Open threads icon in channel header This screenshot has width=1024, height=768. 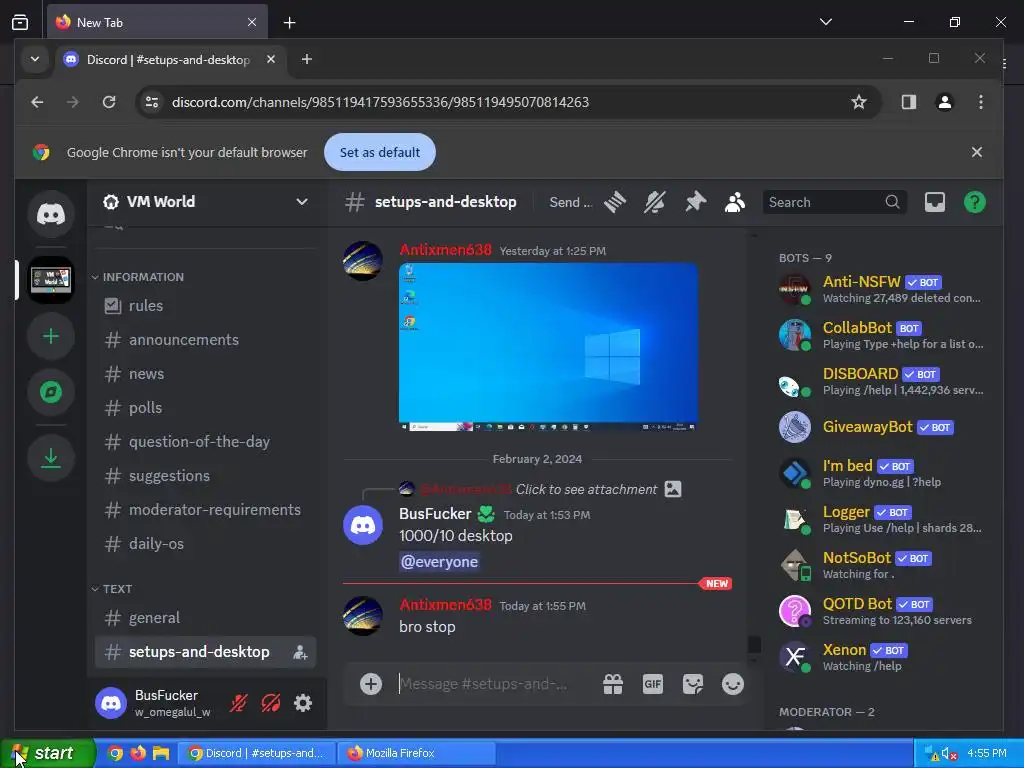point(615,202)
